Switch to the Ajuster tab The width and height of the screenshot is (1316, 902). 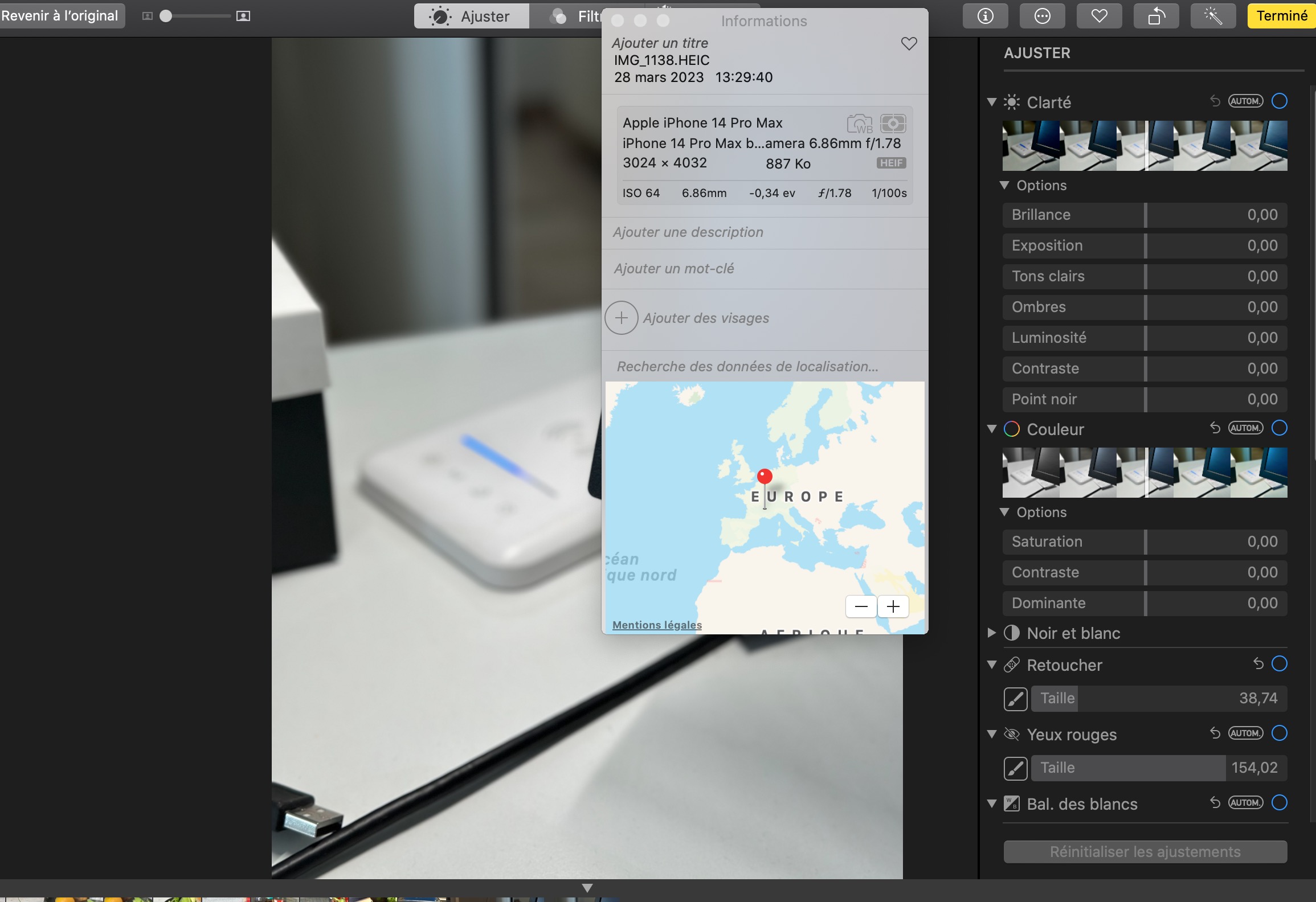(472, 16)
